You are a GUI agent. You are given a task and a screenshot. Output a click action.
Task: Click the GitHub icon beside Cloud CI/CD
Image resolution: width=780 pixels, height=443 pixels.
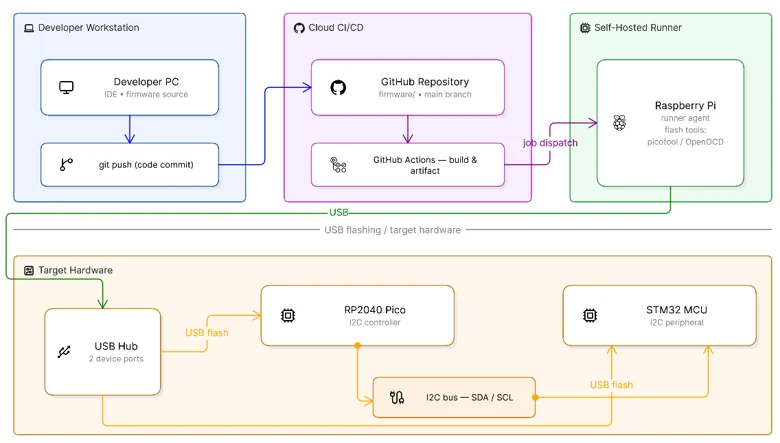click(x=299, y=28)
